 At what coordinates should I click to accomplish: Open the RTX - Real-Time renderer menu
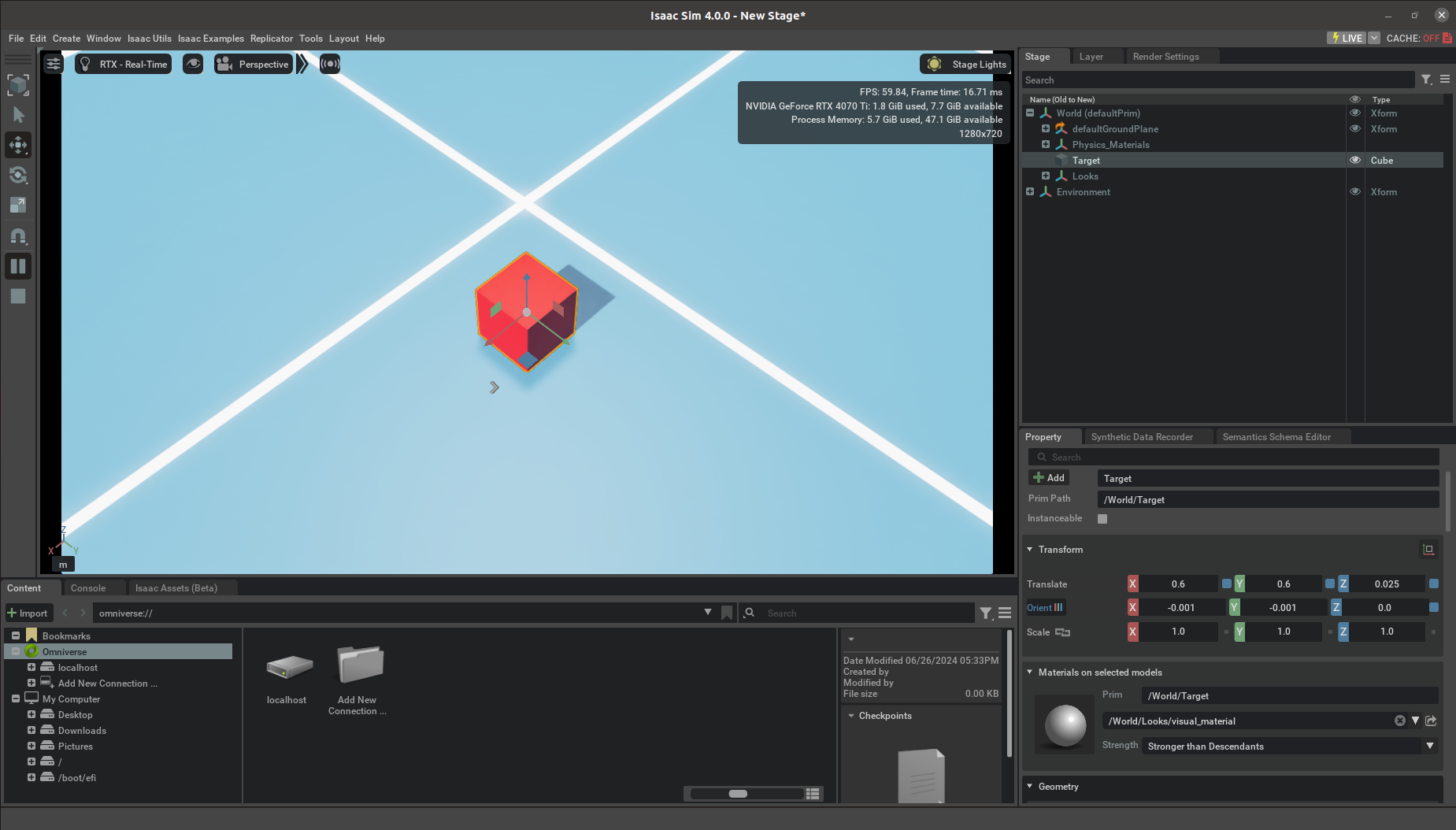click(x=123, y=64)
